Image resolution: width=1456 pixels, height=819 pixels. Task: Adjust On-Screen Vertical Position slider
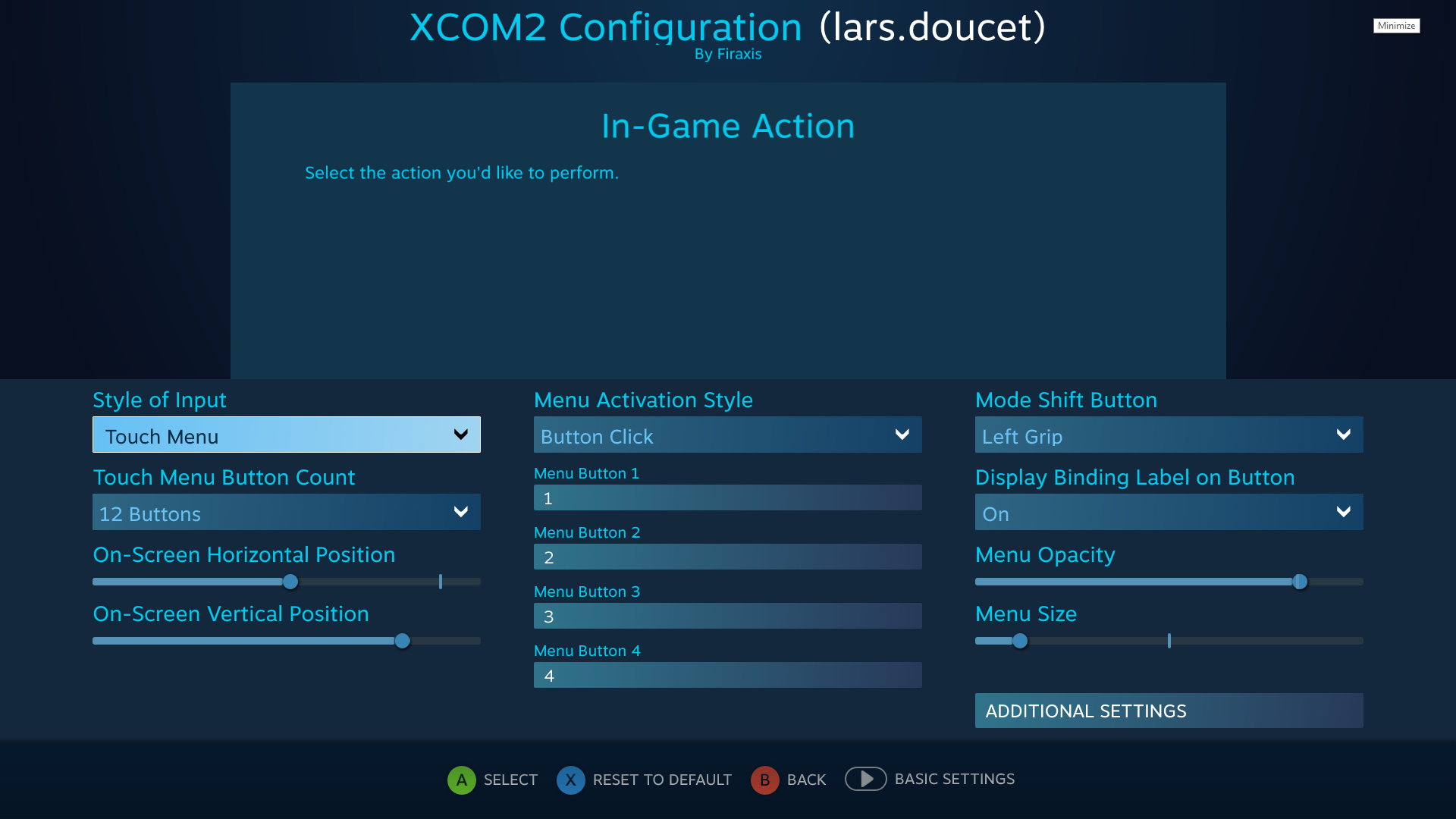tap(403, 641)
